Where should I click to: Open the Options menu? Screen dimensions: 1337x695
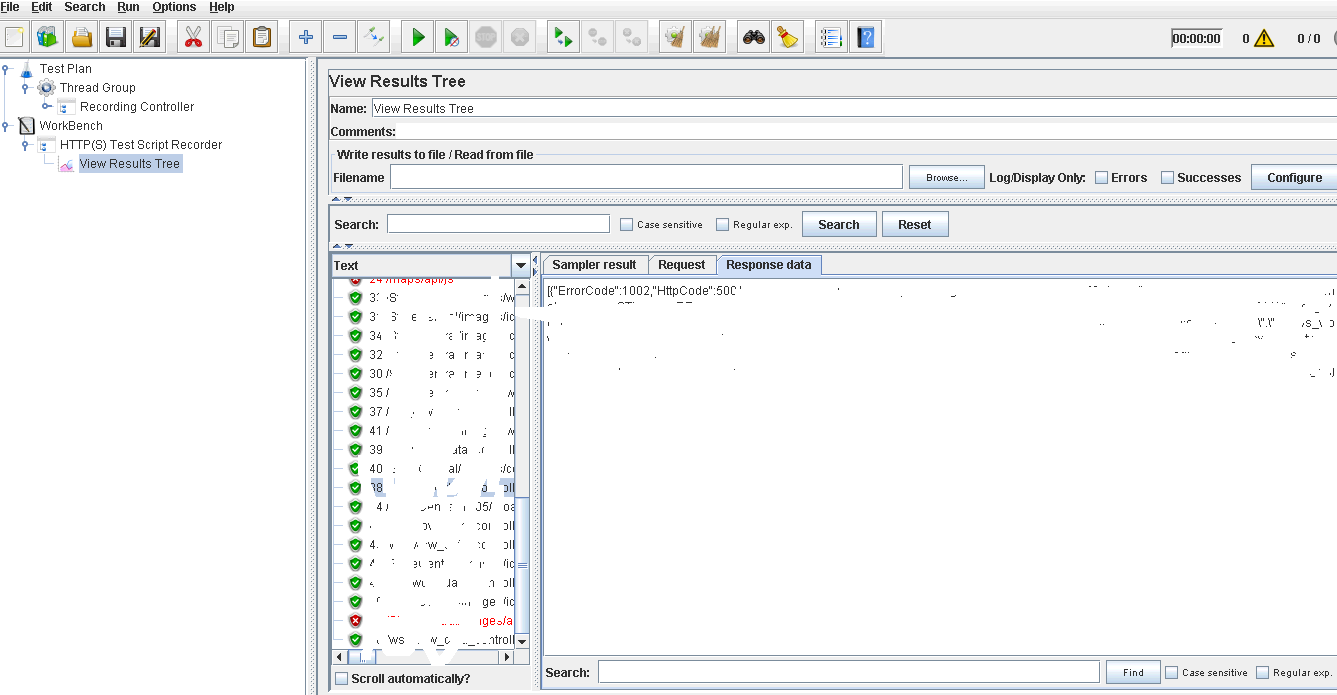174,7
